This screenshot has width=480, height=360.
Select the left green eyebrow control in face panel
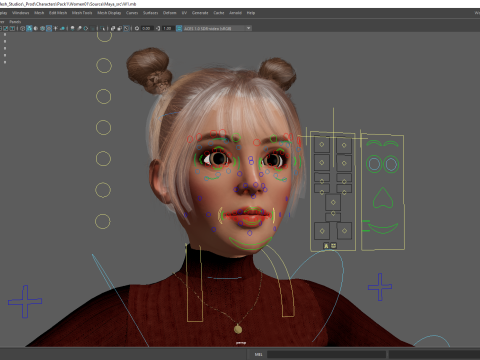tap(374, 144)
